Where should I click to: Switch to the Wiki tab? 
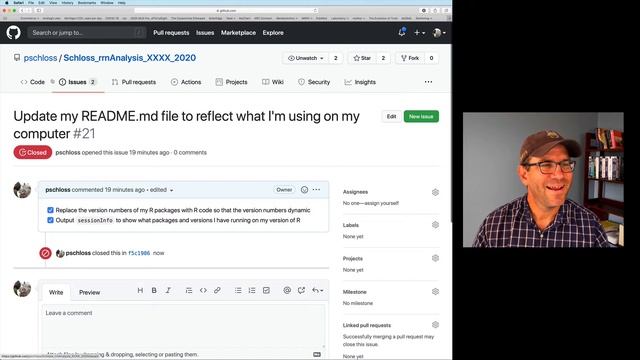point(273,82)
